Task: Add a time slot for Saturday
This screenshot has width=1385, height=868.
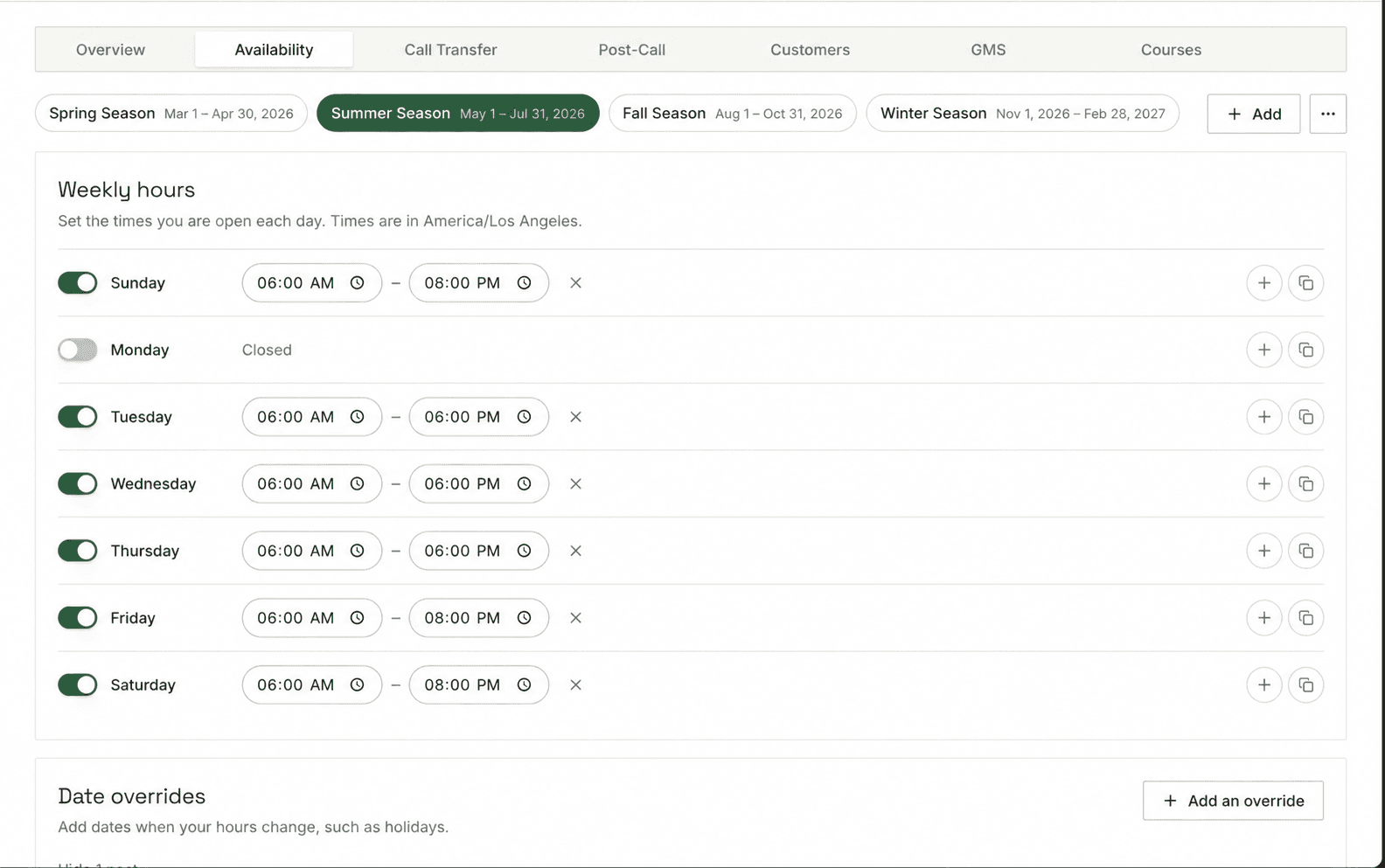Action: coord(1263,685)
